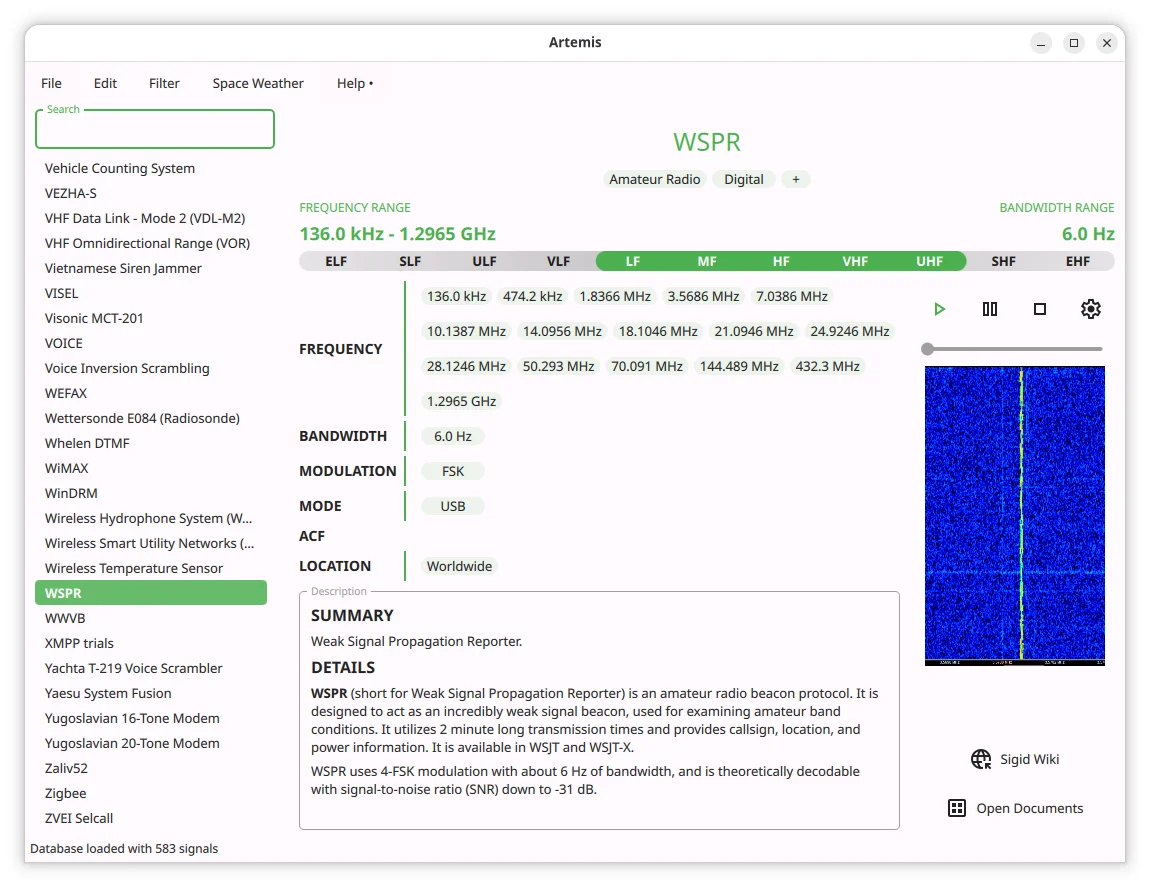Screen dimensions: 1150x887
Task: Select Yugoslavian 16-Tone Modem
Action: [x=151, y=718]
